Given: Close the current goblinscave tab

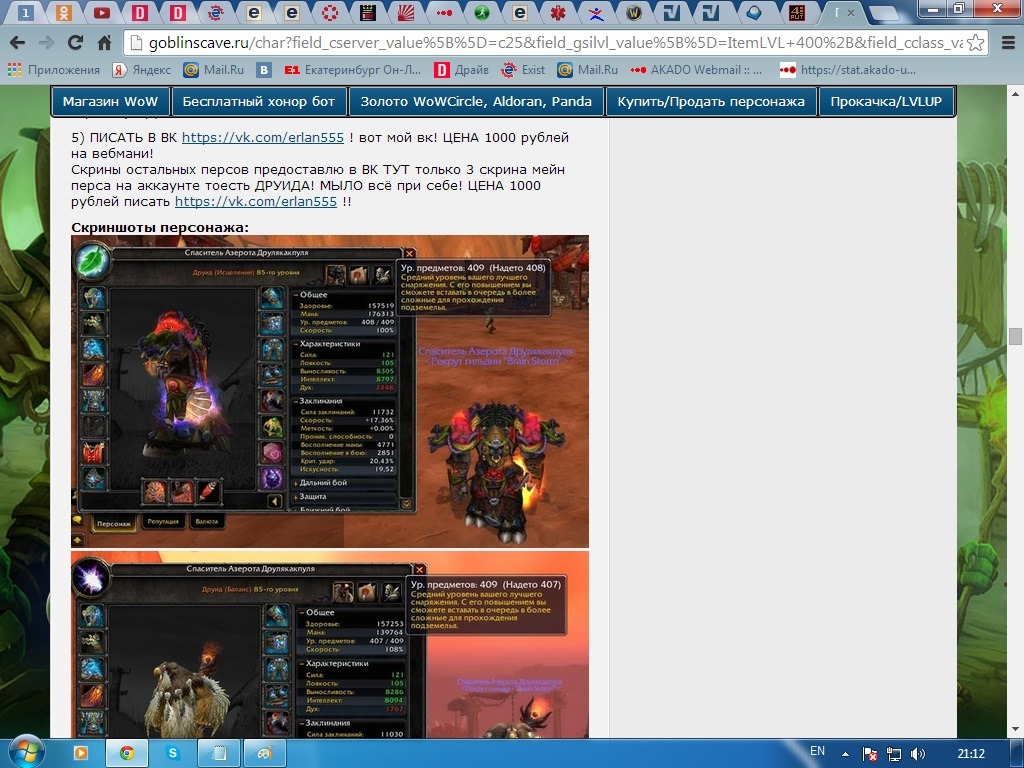Looking at the screenshot, I should pyautogui.click(x=851, y=12).
